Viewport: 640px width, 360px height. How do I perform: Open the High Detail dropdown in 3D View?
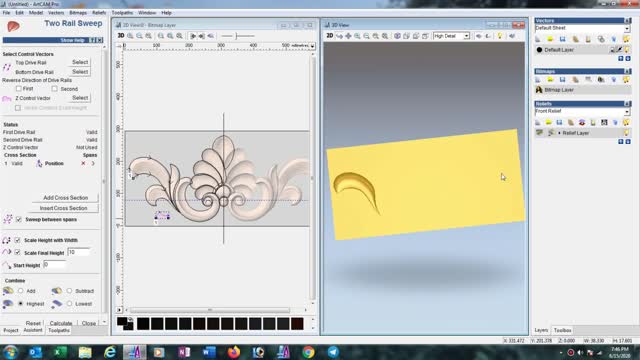tap(466, 36)
